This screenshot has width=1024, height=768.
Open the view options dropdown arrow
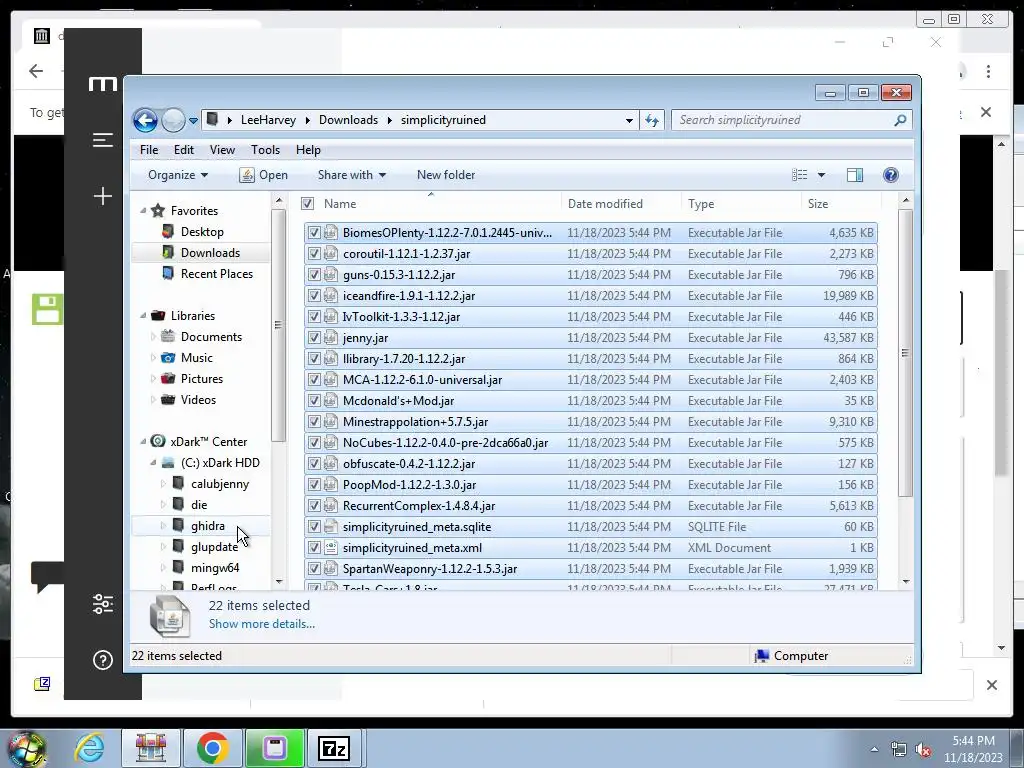point(822,175)
